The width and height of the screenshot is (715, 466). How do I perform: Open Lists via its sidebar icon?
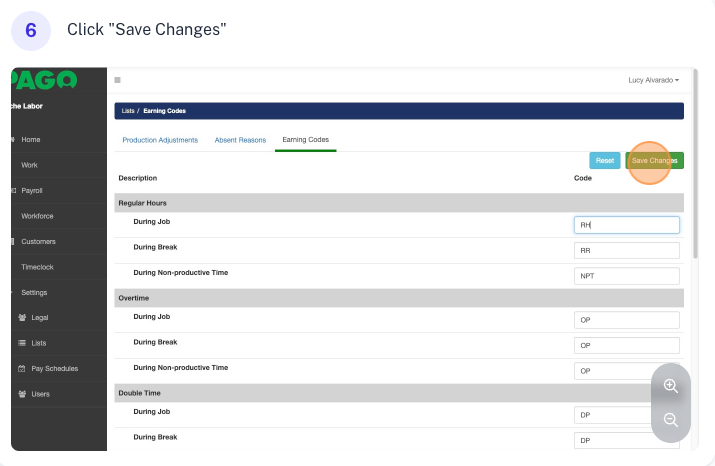pyautogui.click(x=22, y=343)
